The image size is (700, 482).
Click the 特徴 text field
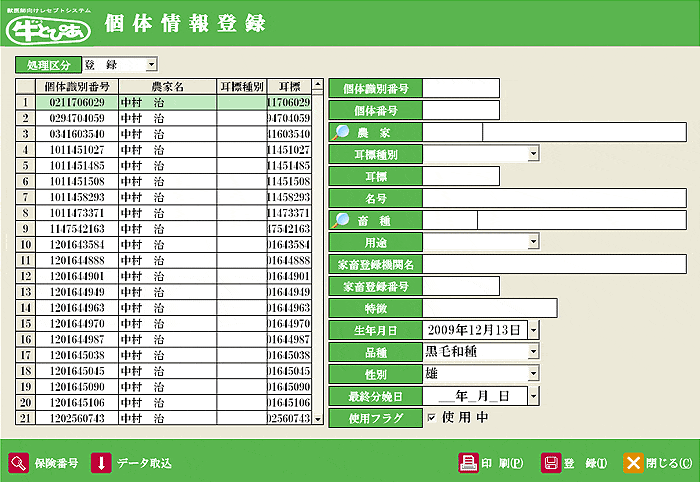tap(490, 308)
